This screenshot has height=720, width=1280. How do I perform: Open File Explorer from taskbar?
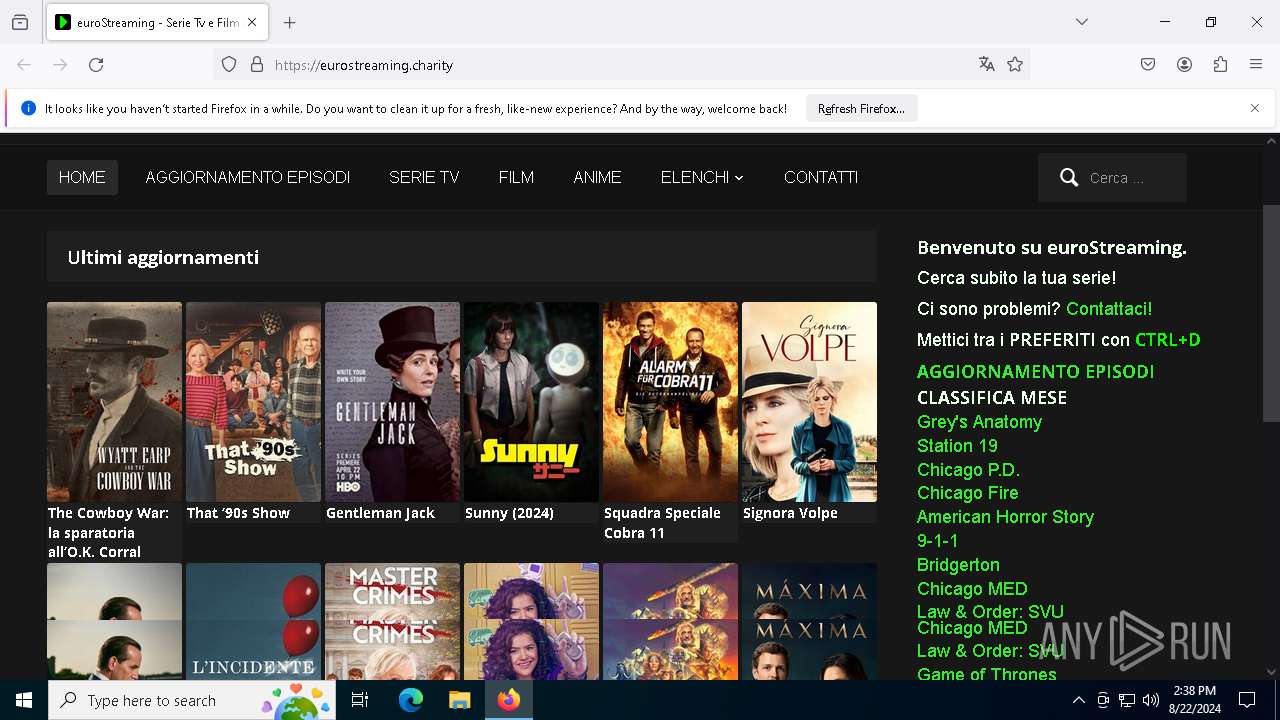click(459, 700)
